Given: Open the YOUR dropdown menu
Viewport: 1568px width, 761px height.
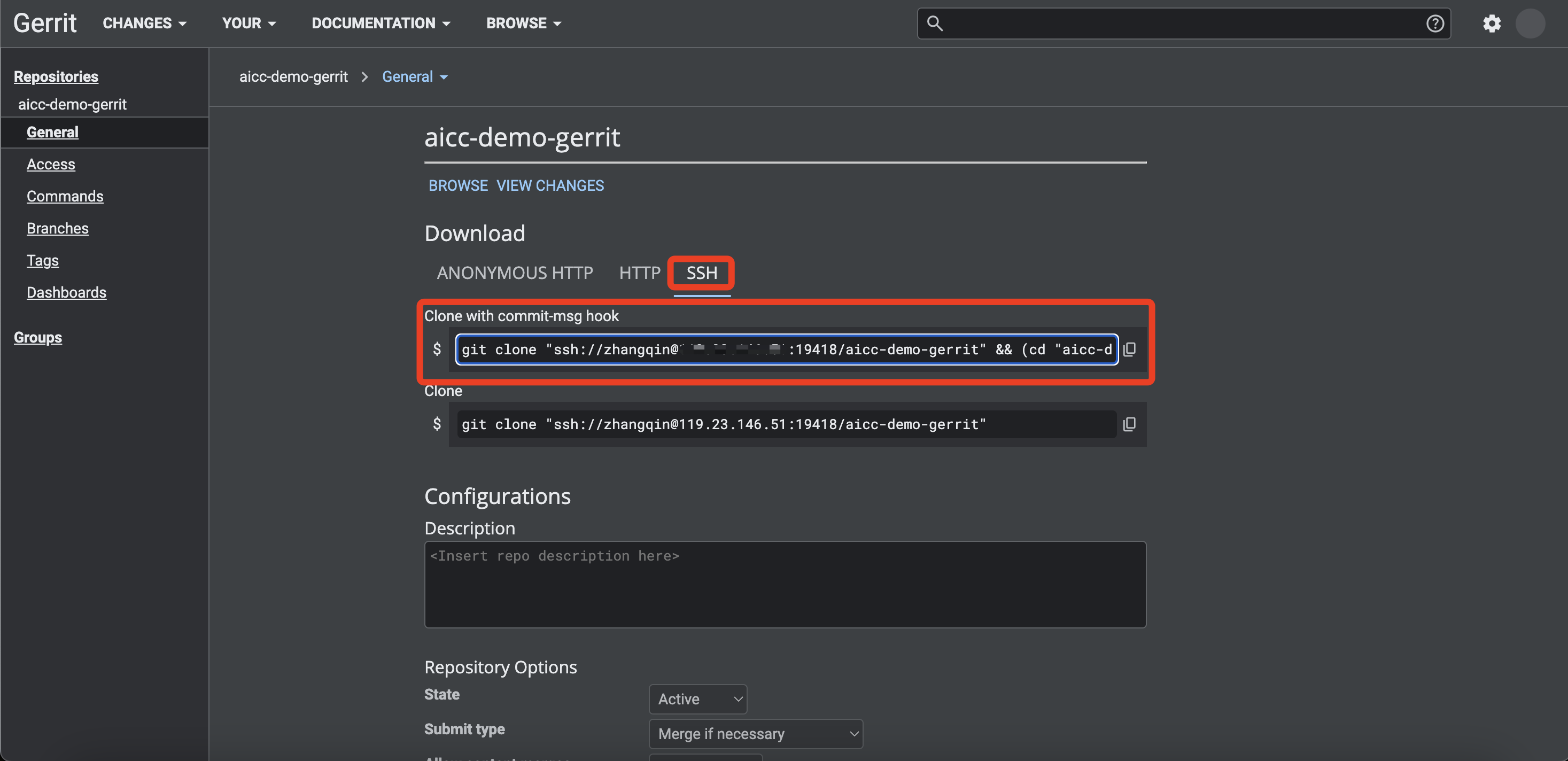Looking at the screenshot, I should pos(249,23).
